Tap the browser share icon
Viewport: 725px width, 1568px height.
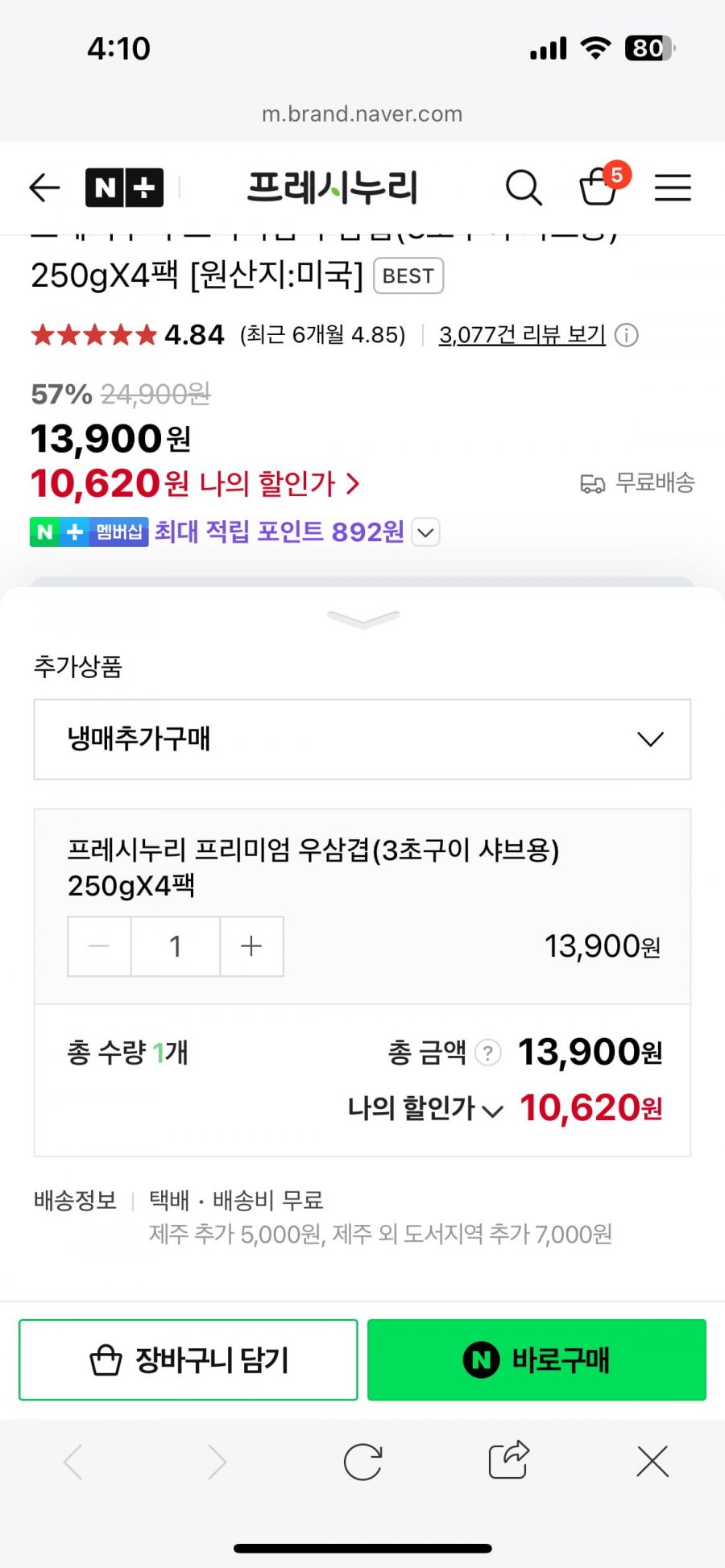pos(508,1460)
